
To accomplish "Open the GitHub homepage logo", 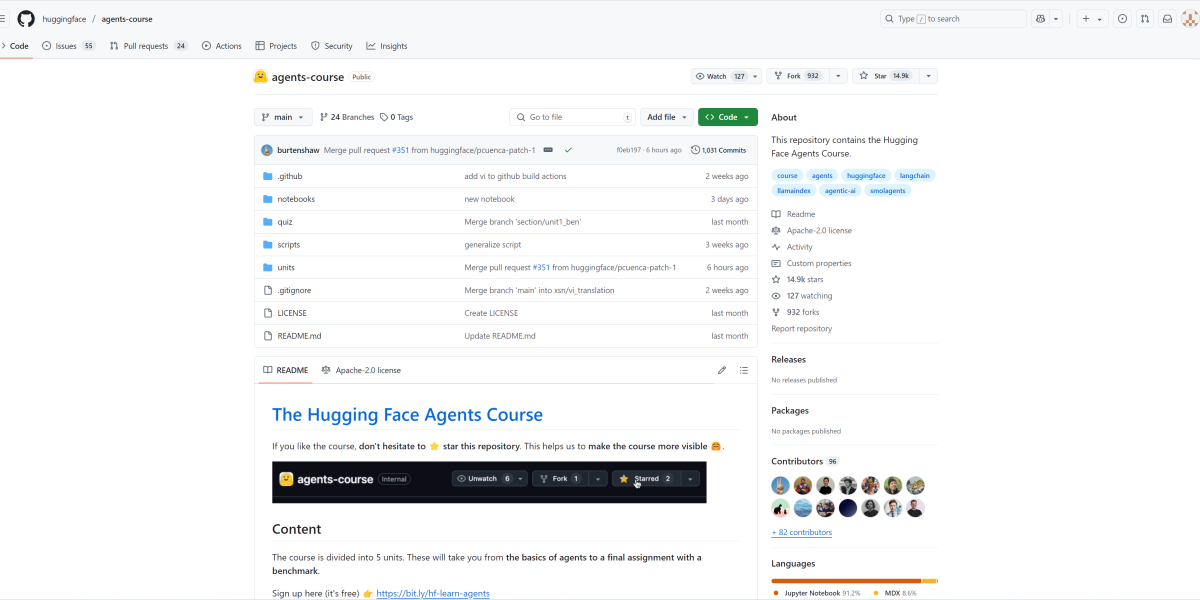I will click(26, 18).
